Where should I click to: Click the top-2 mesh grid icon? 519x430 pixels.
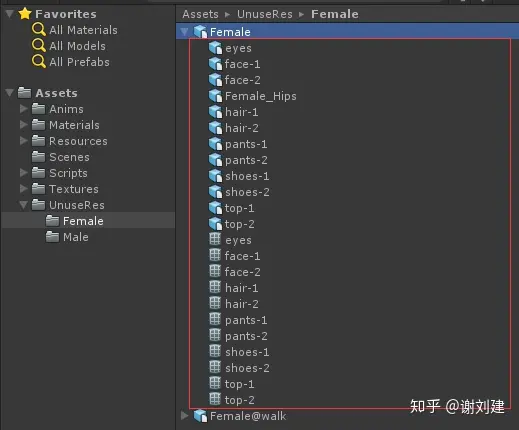click(x=215, y=399)
